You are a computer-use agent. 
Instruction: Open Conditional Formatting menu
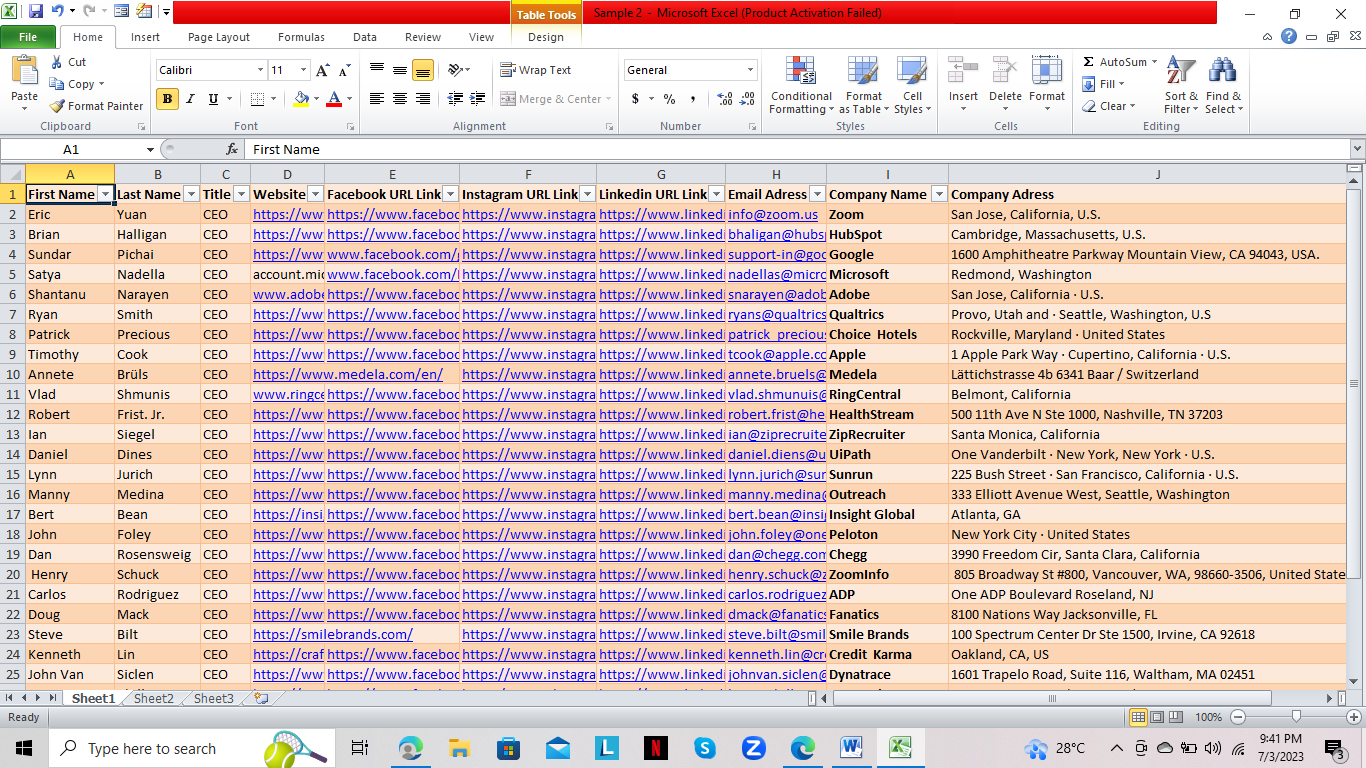coord(801,86)
